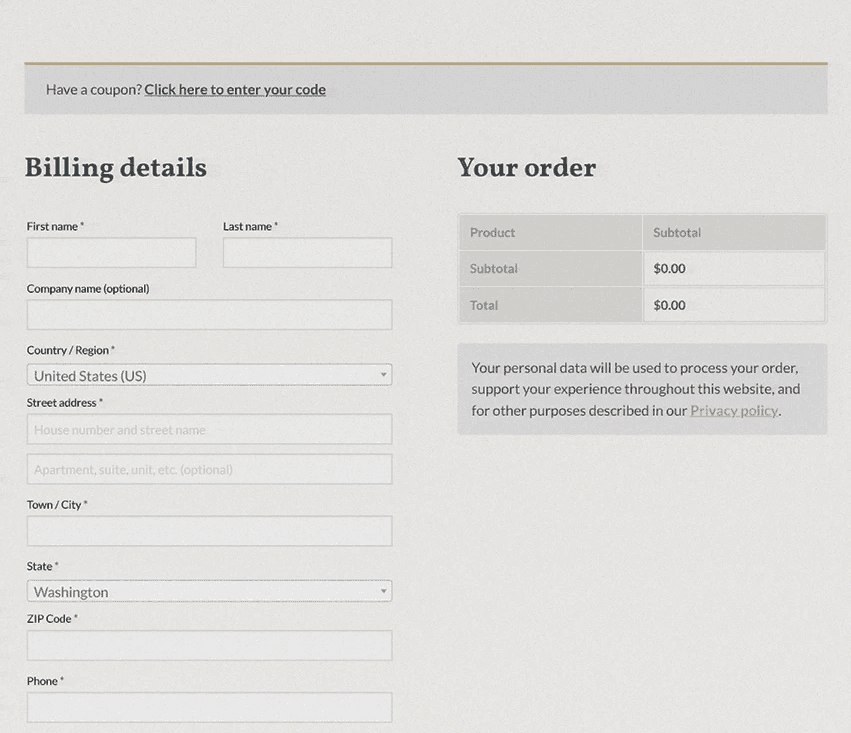851x733 pixels.
Task: Click the Apartment, suite, unit field
Action: (x=209, y=469)
